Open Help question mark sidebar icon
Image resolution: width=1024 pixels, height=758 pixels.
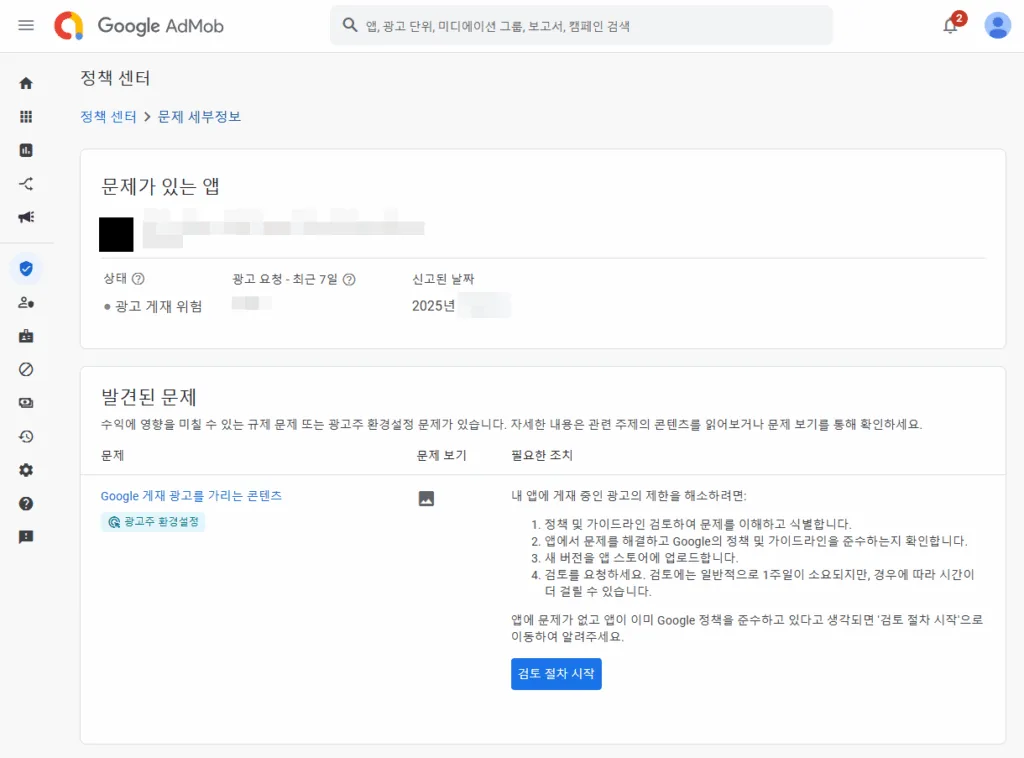point(26,503)
